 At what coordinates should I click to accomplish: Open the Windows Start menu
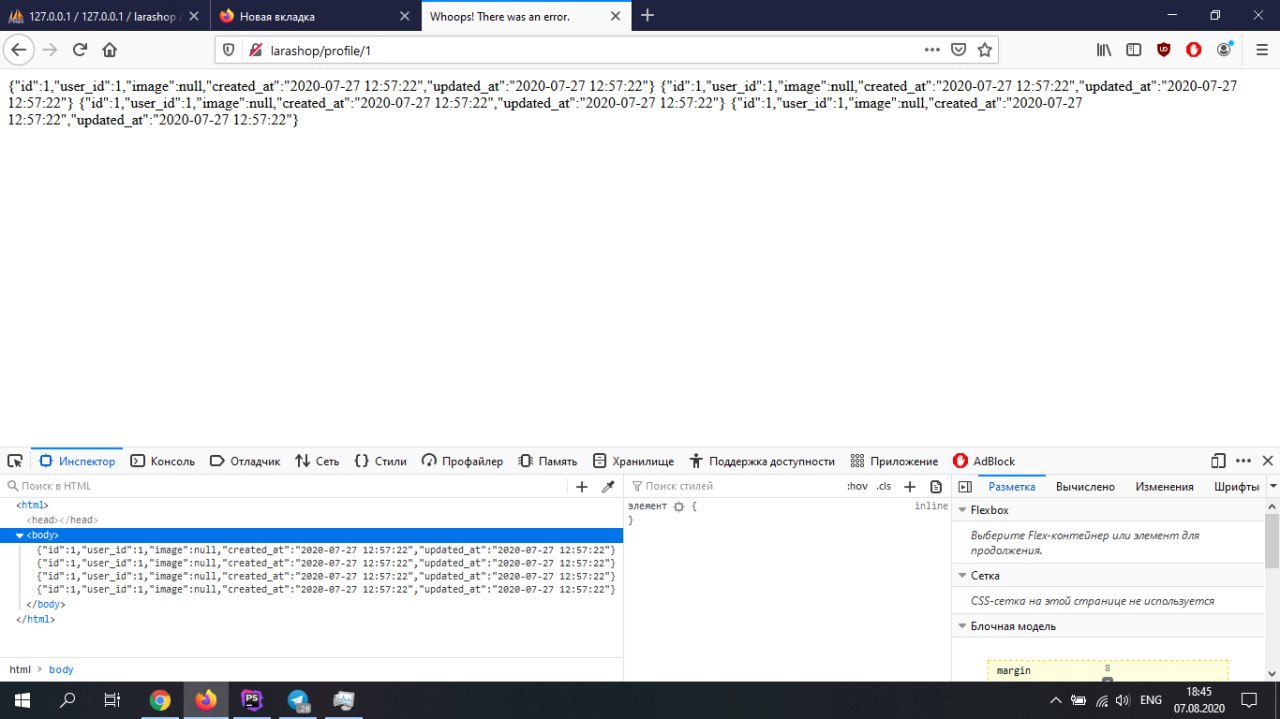(x=22, y=700)
